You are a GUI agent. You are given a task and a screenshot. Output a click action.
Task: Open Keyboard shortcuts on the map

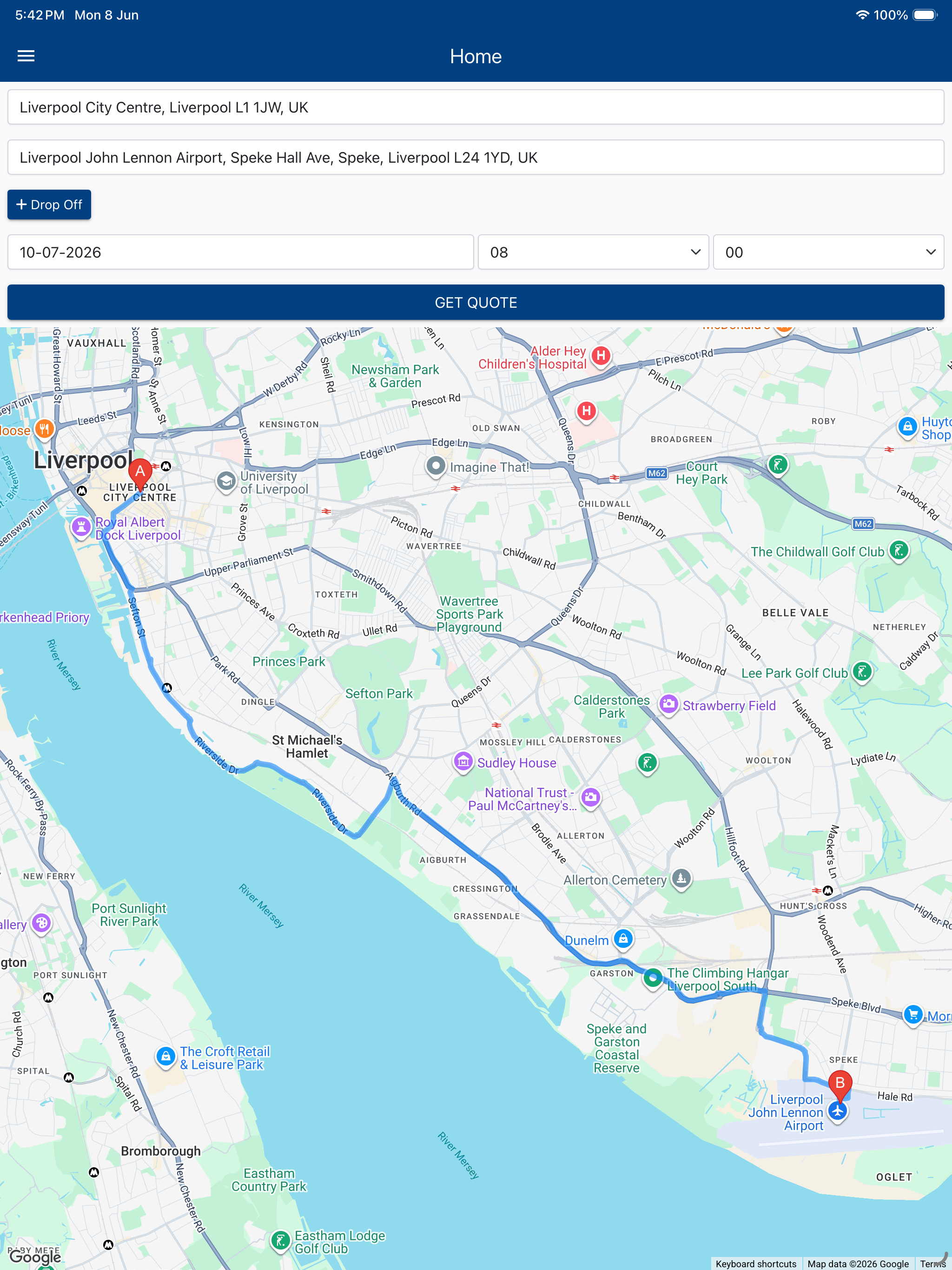click(x=756, y=1263)
